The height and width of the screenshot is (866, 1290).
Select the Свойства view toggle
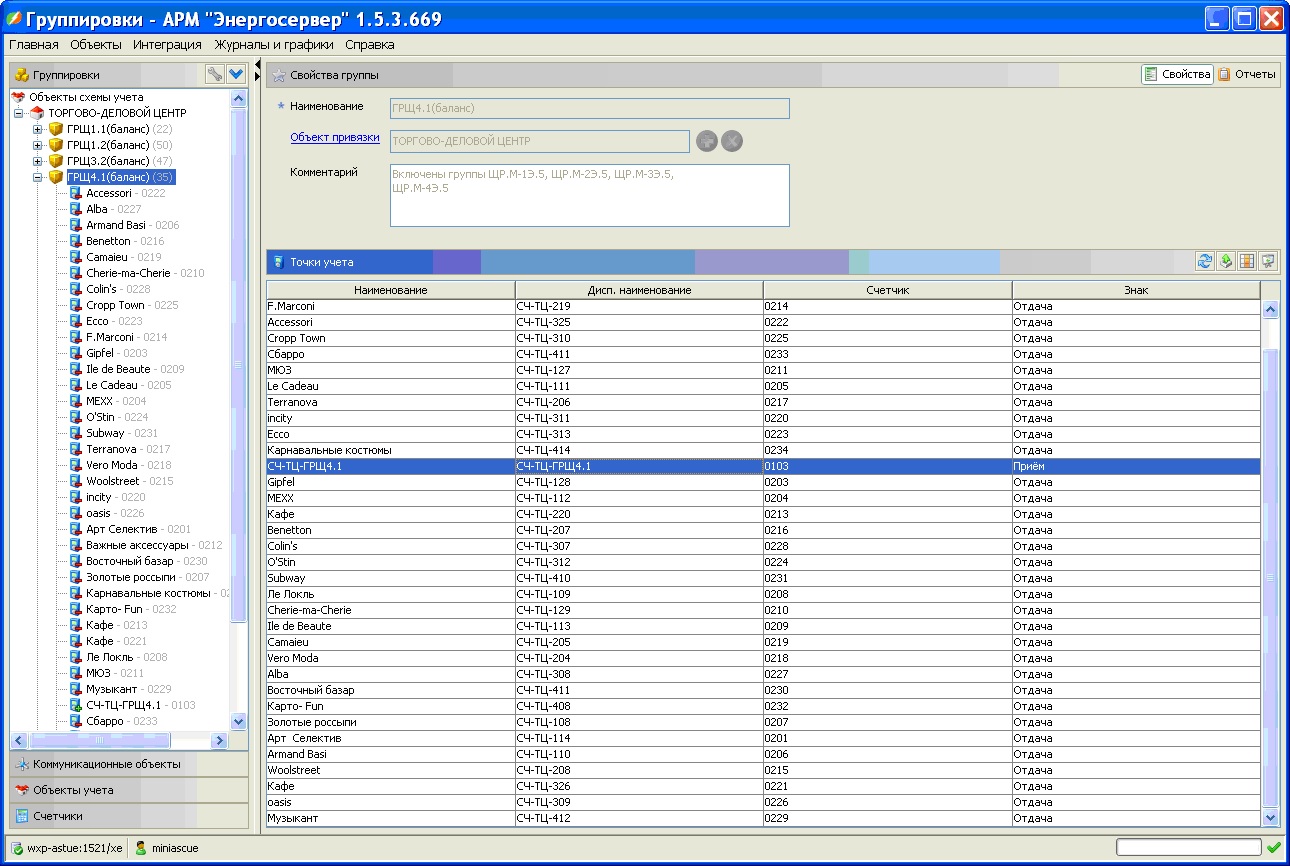pos(1178,74)
